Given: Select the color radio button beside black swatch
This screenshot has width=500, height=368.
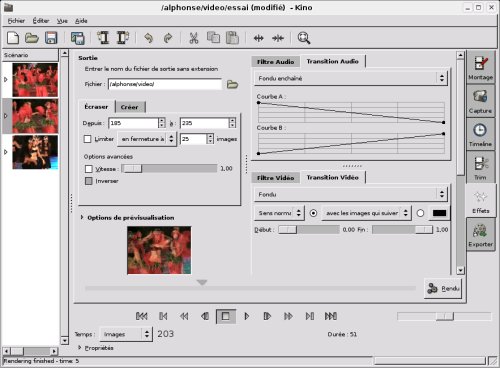Looking at the screenshot, I should tap(420, 213).
